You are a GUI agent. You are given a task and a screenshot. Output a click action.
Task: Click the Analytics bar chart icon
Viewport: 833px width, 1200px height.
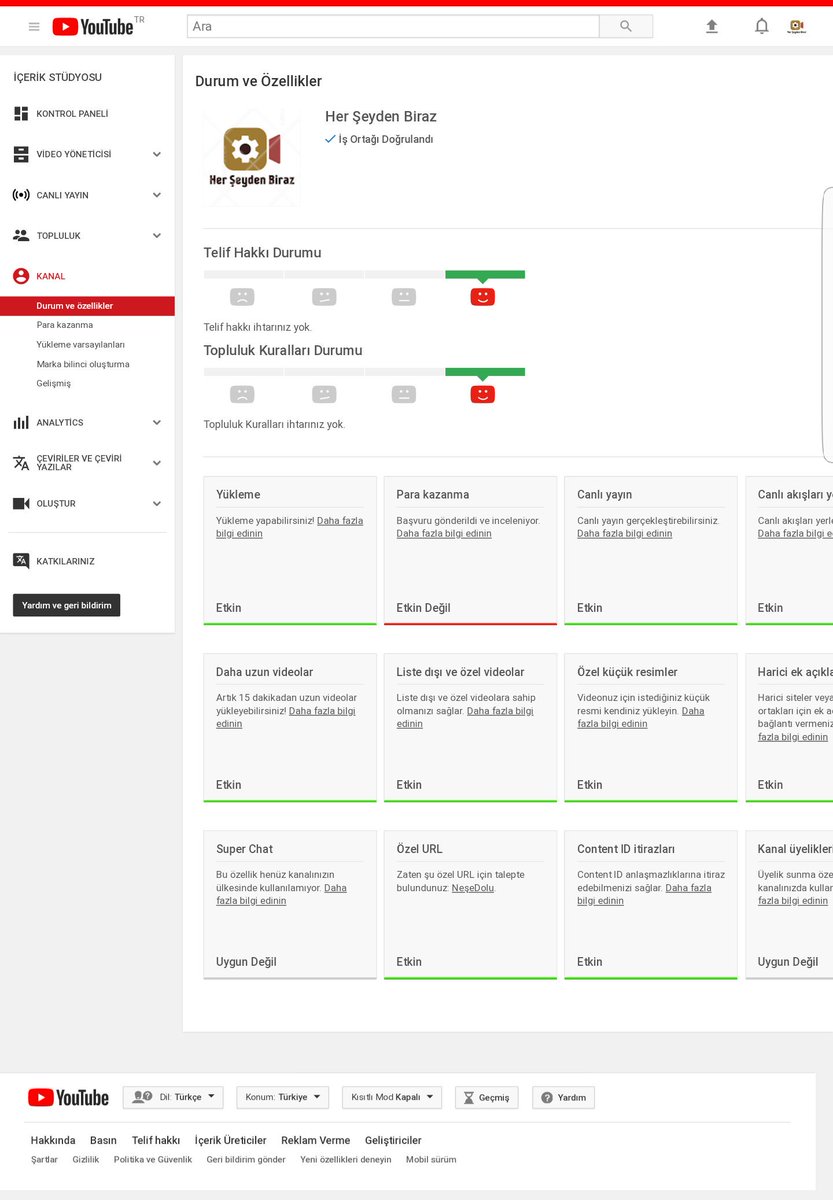pos(21,422)
